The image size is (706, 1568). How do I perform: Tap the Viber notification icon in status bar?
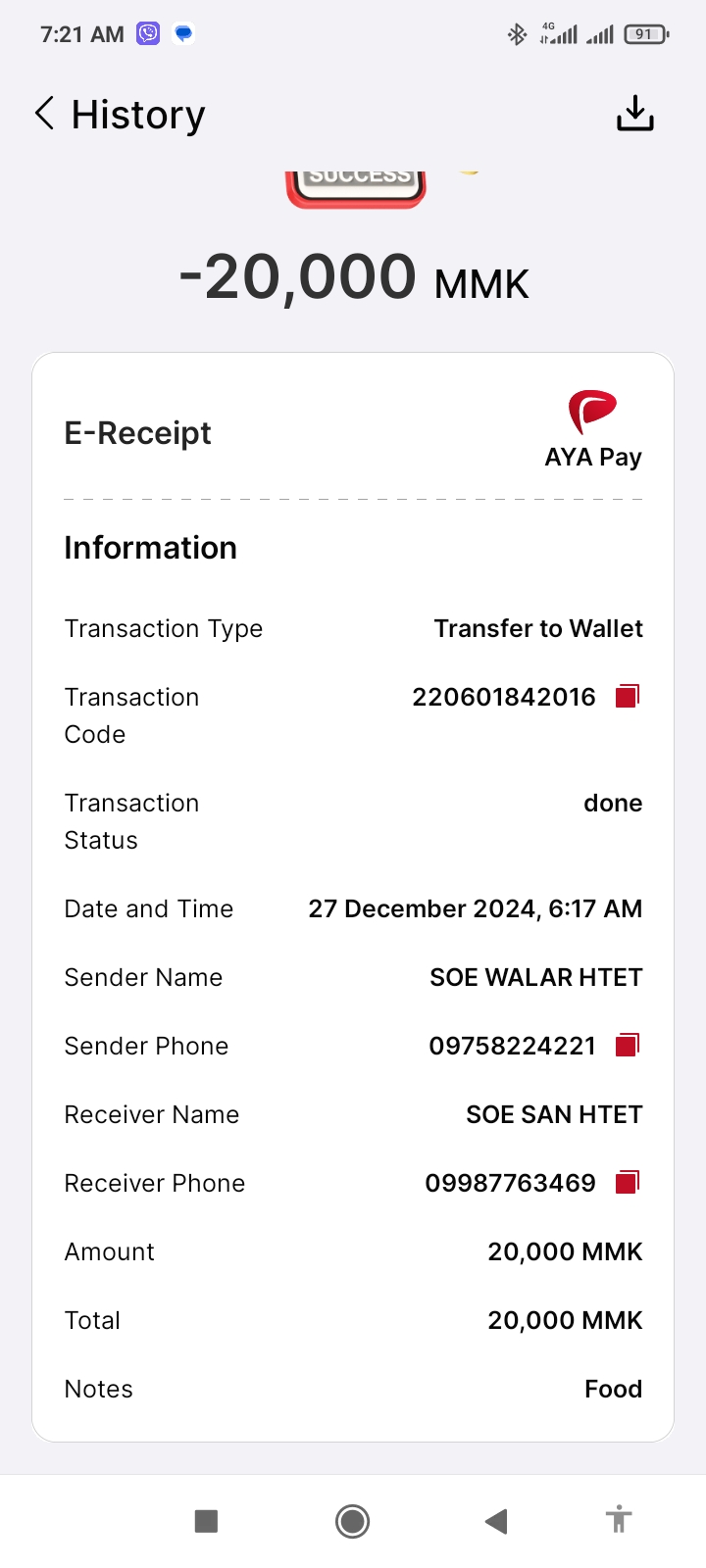click(x=148, y=34)
